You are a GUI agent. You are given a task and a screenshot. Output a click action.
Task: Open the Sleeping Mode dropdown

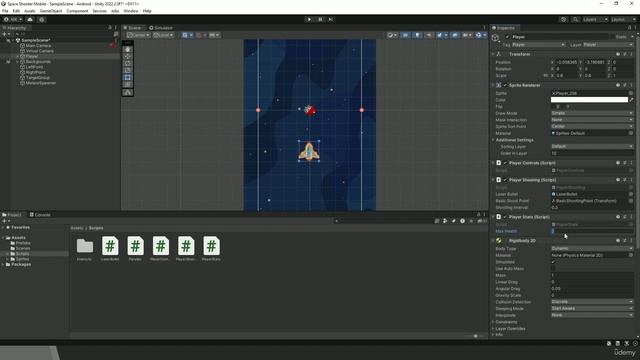[x=592, y=309]
